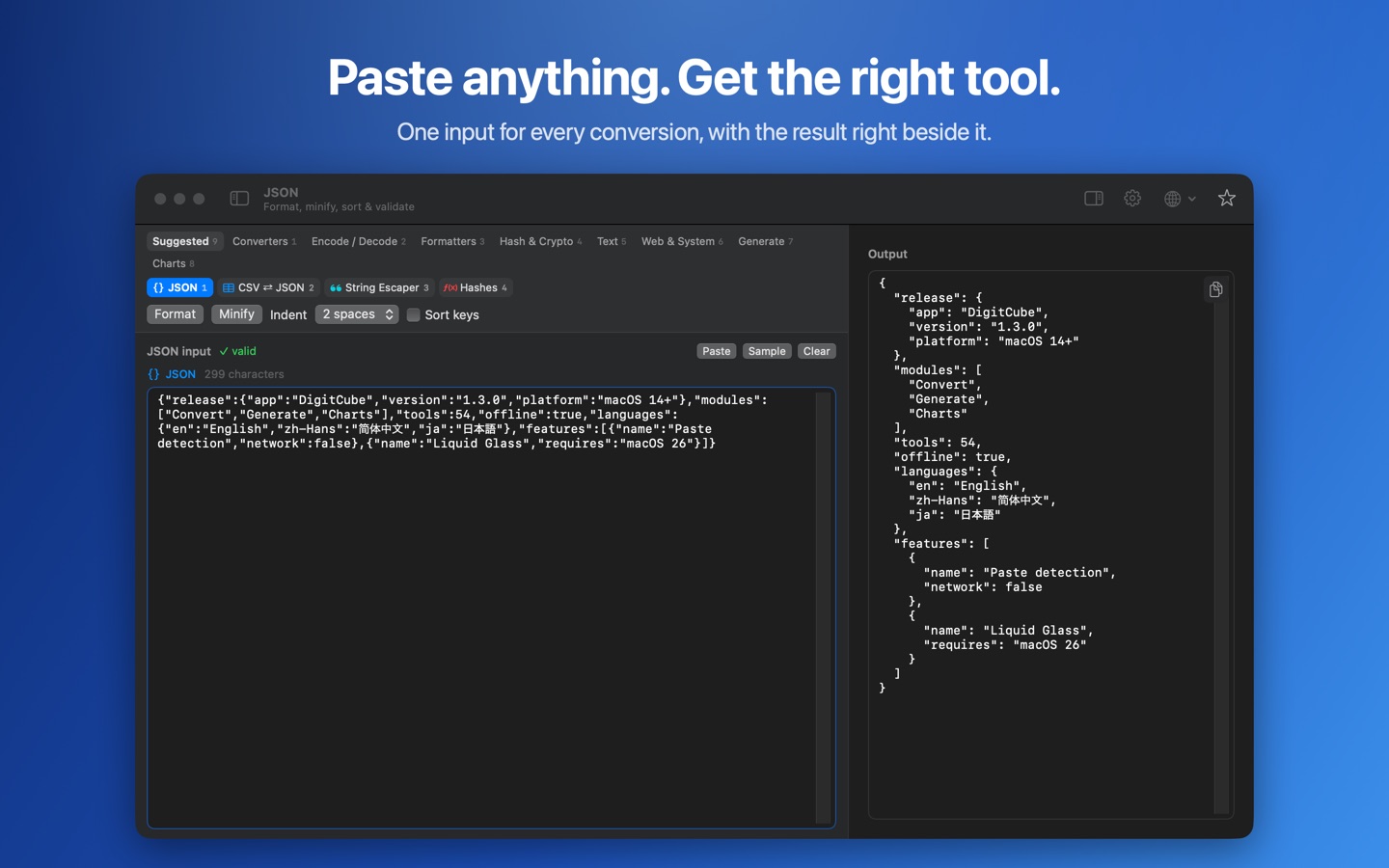Switch to the Hash & Crypto tab
The width and height of the screenshot is (1389, 868).
coord(540,241)
